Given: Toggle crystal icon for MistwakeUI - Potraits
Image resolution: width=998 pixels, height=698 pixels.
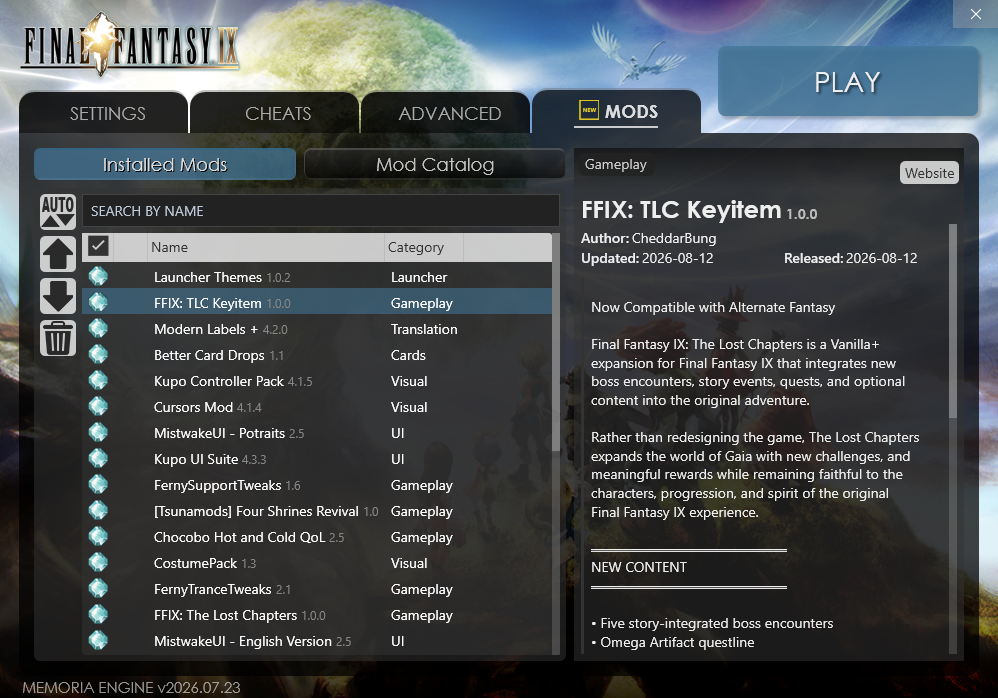Looking at the screenshot, I should (x=98, y=433).
